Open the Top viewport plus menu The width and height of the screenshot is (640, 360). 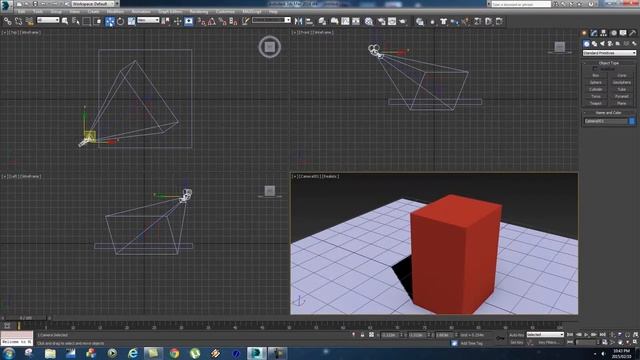(4, 32)
